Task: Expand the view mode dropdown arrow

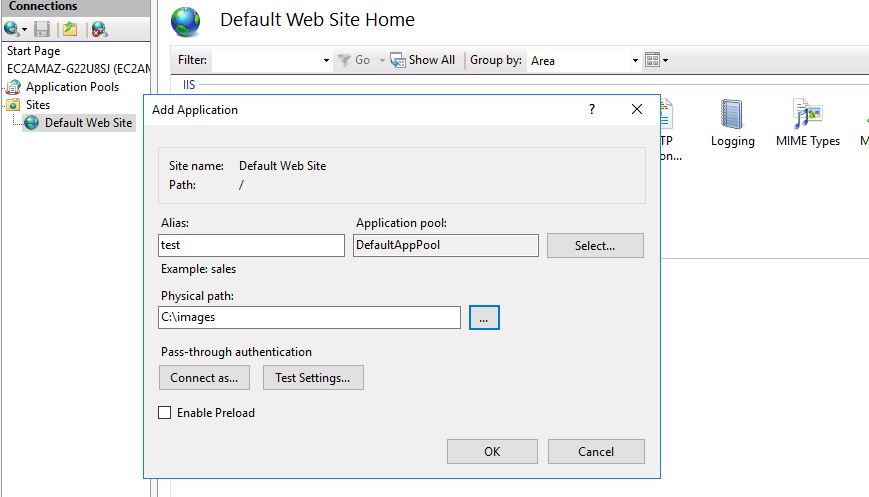Action: click(x=666, y=60)
